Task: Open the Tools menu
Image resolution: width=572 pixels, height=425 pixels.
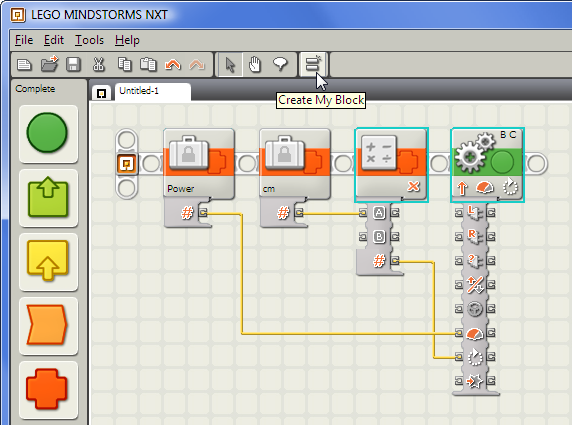Action: click(89, 40)
